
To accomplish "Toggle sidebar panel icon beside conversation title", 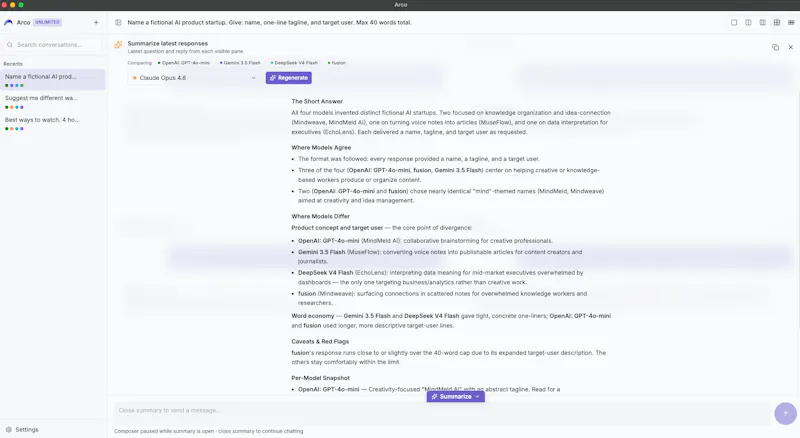I will point(118,22).
